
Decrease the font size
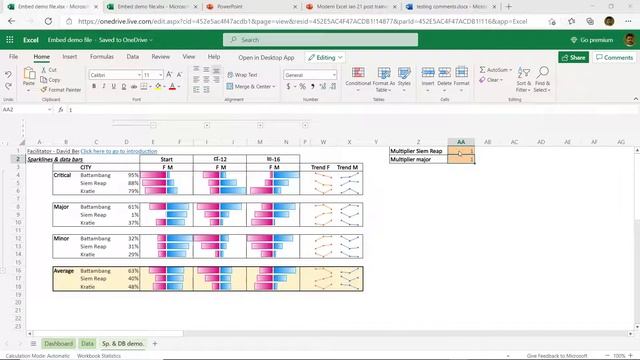click(179, 75)
